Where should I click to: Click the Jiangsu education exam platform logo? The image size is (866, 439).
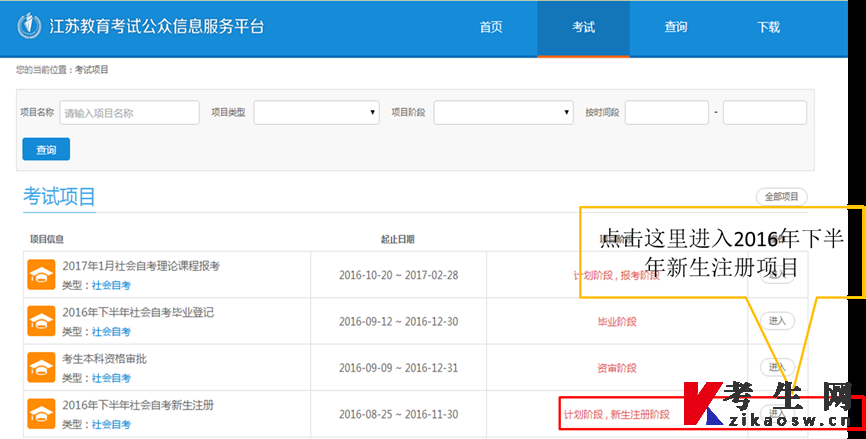29,26
